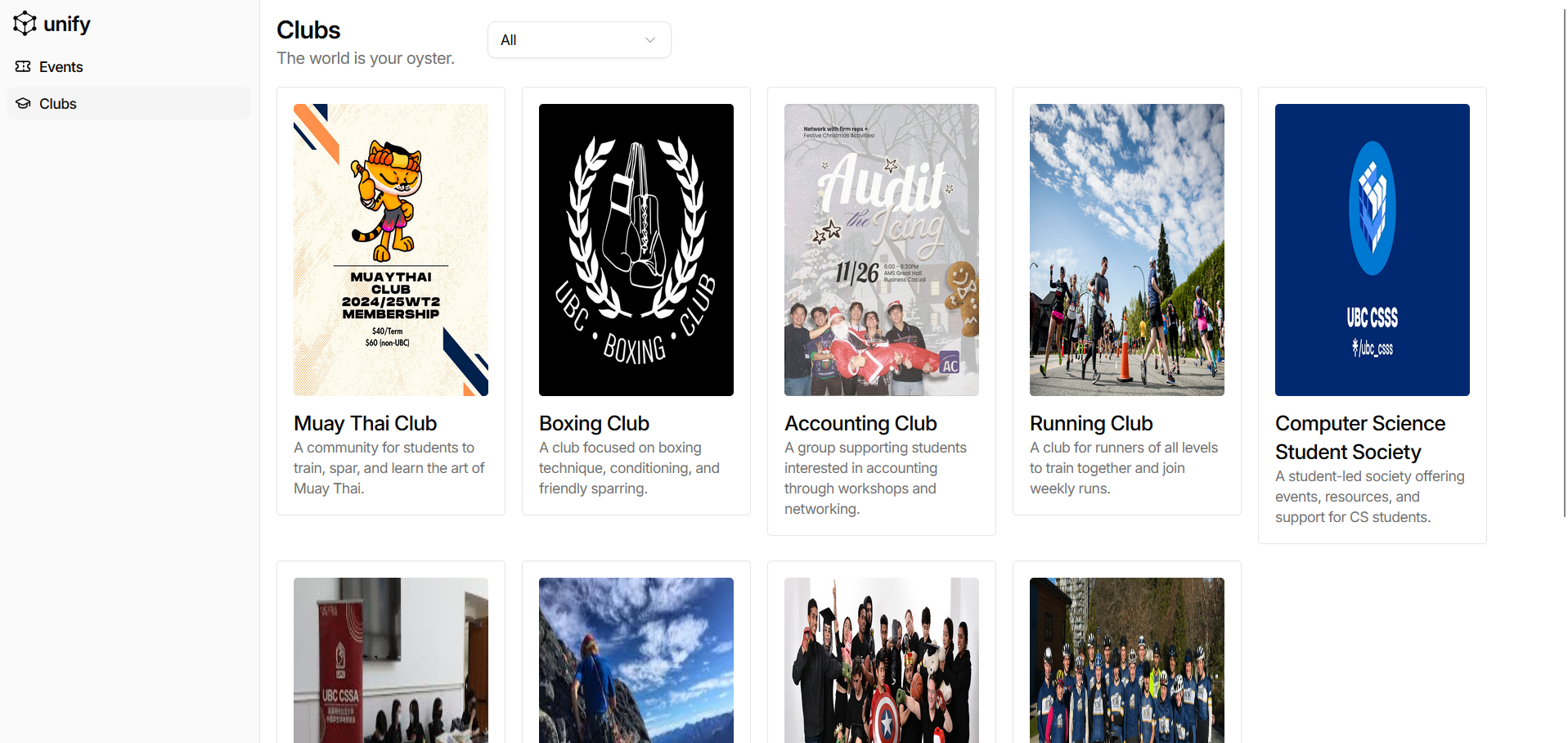The width and height of the screenshot is (1568, 743).
Task: Click the Events ticket icon
Action: click(23, 66)
